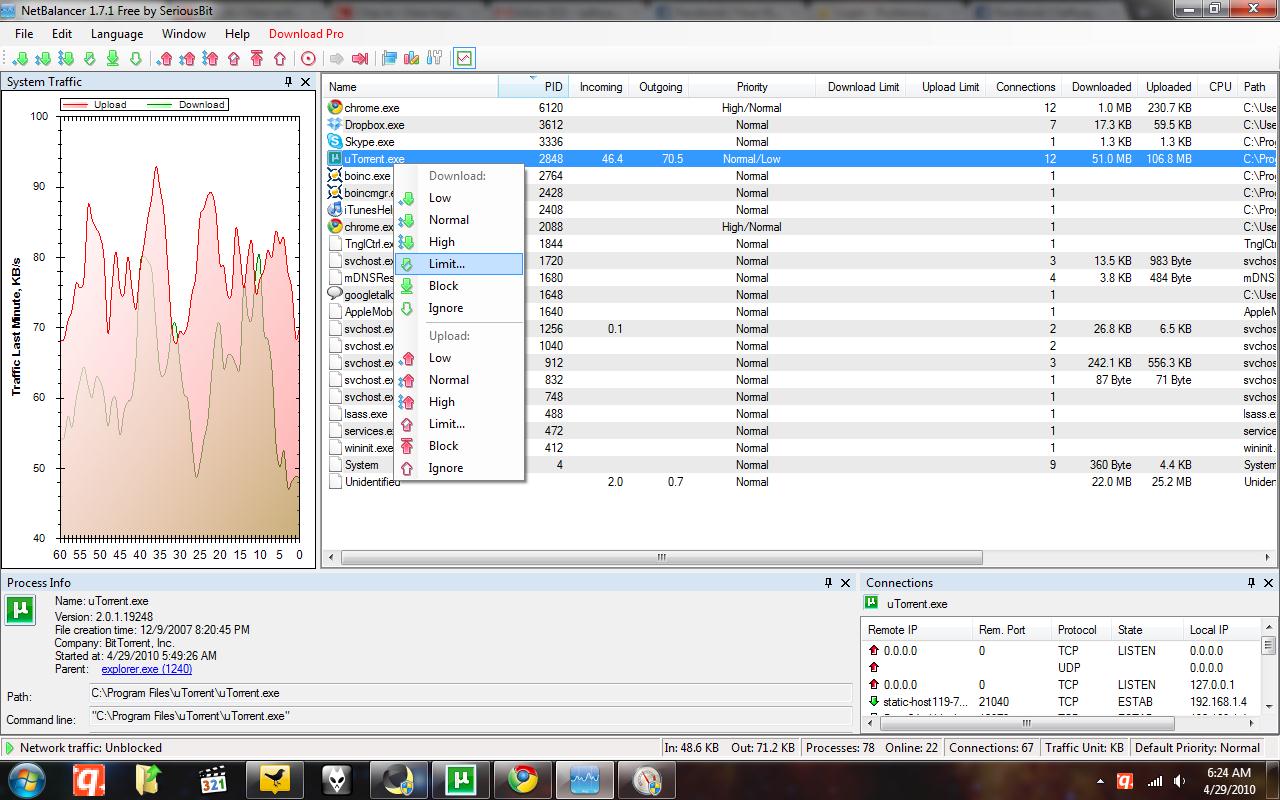Sort by the Download Limit column header
The image size is (1280, 800).
point(863,87)
